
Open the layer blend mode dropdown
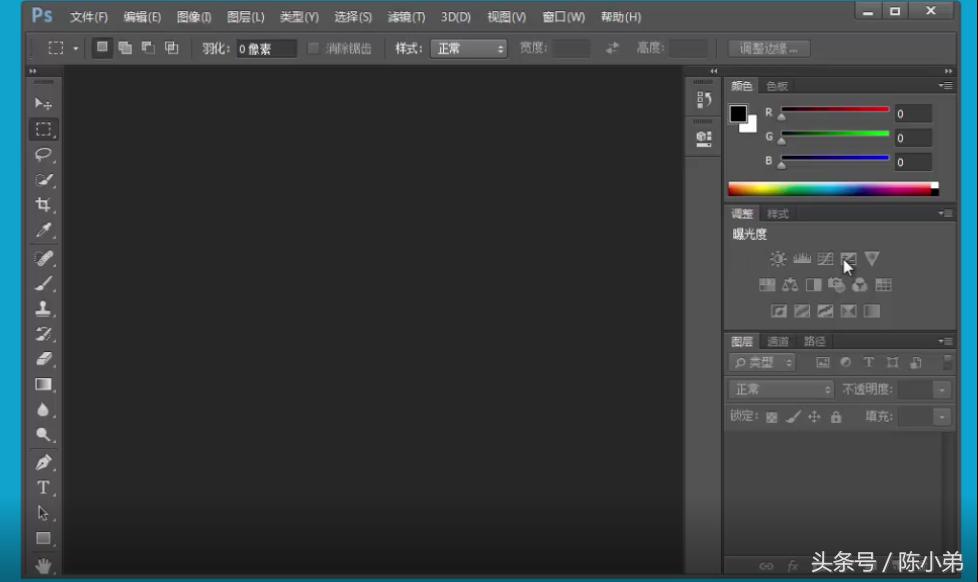point(780,389)
